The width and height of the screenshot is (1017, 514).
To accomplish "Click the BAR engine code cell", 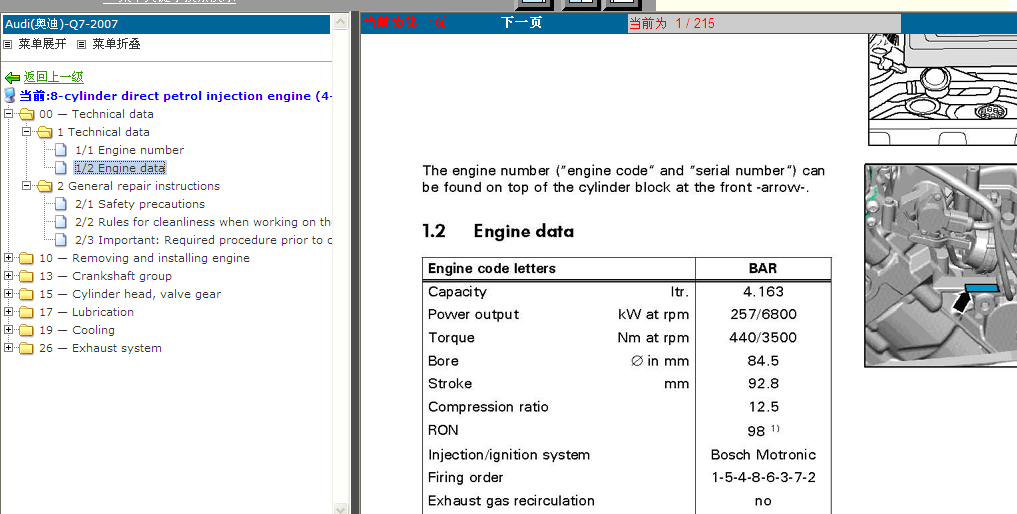I will coord(763,269).
